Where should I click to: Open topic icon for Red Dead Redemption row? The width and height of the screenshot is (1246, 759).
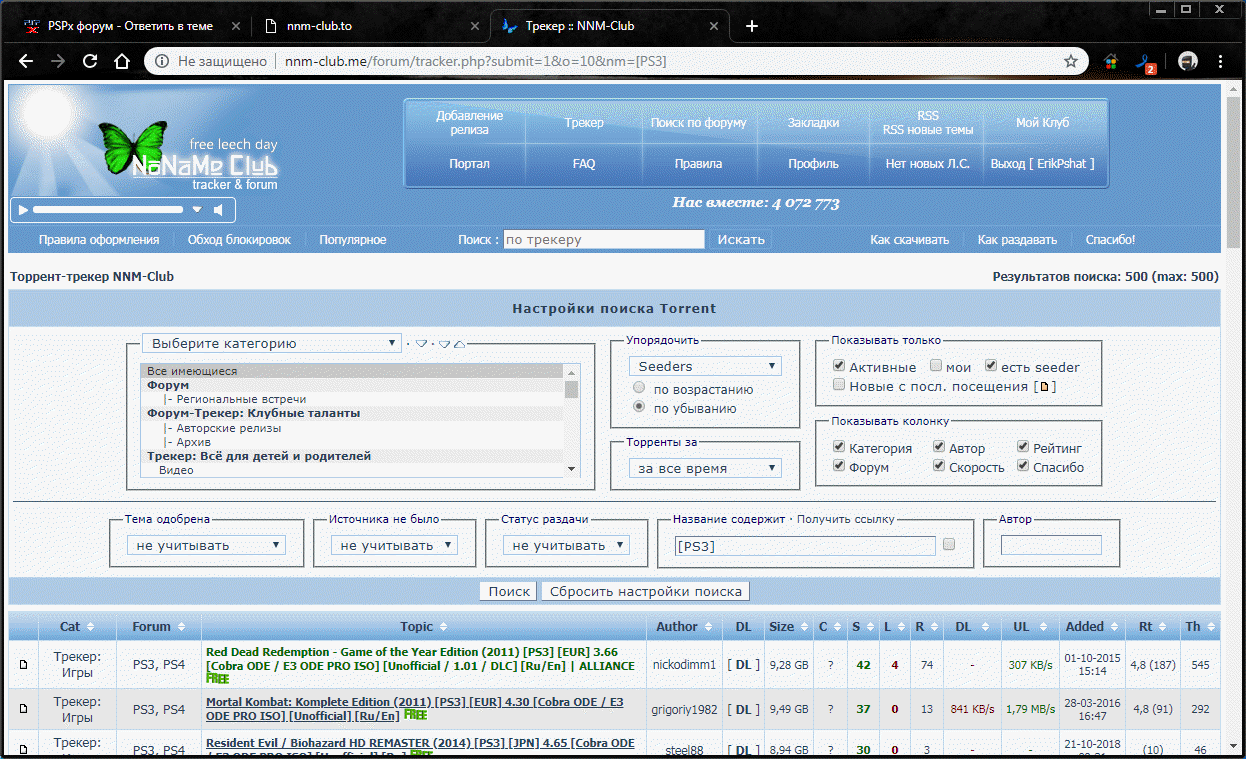point(24,664)
